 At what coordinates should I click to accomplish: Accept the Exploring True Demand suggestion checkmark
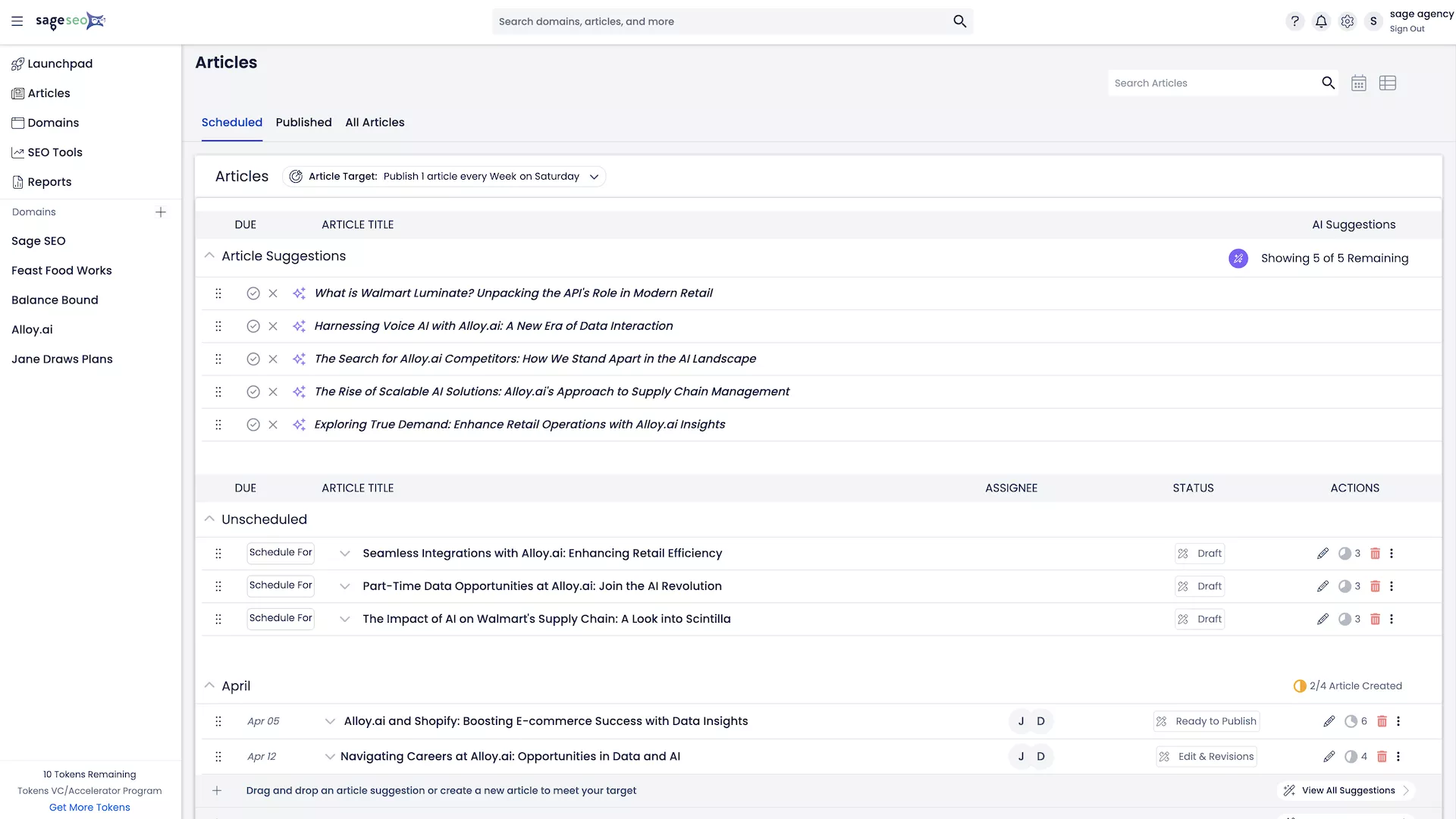click(x=253, y=425)
